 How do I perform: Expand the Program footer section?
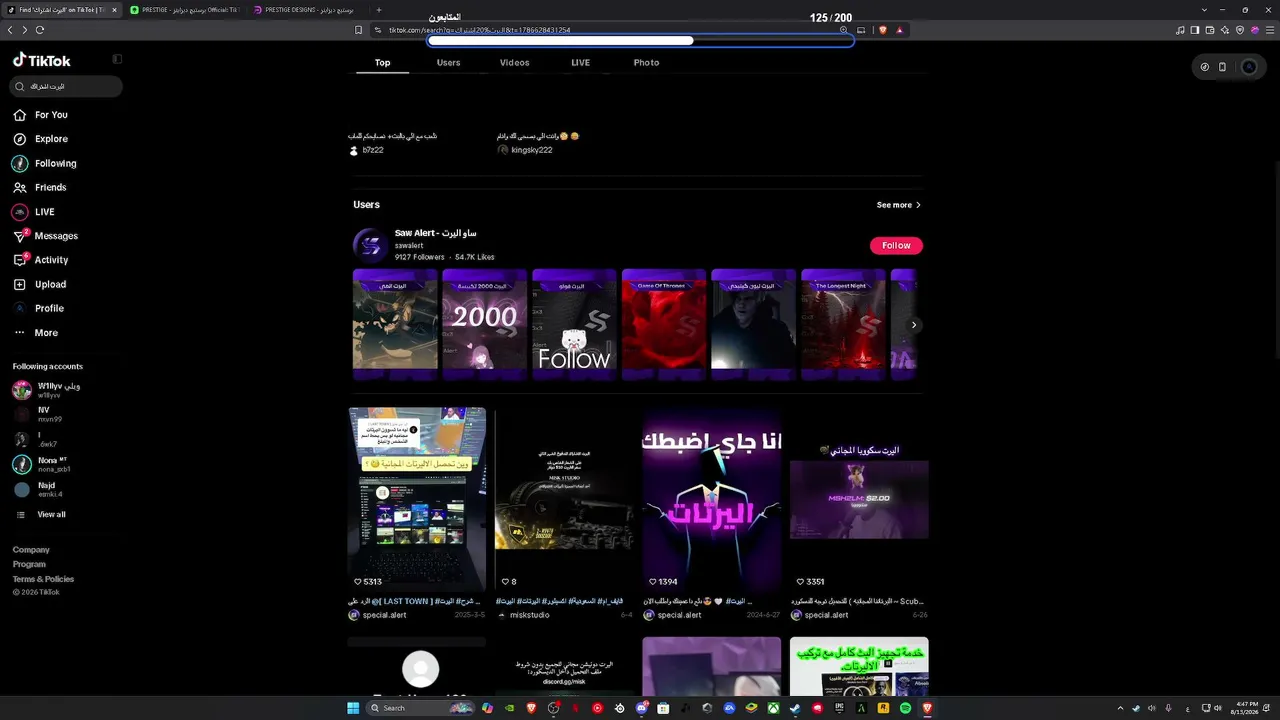coord(29,564)
